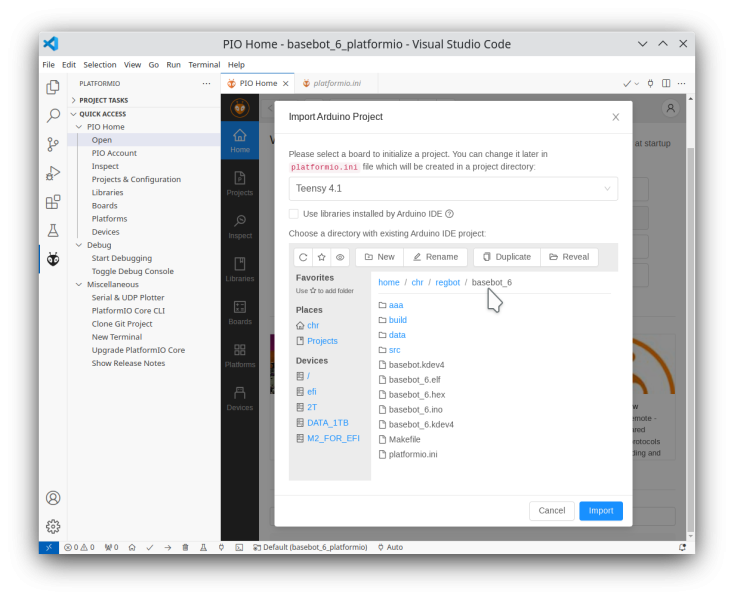Viewport: 734px width, 600px height.
Task: Open the Extensions view icon
Action: point(53,201)
